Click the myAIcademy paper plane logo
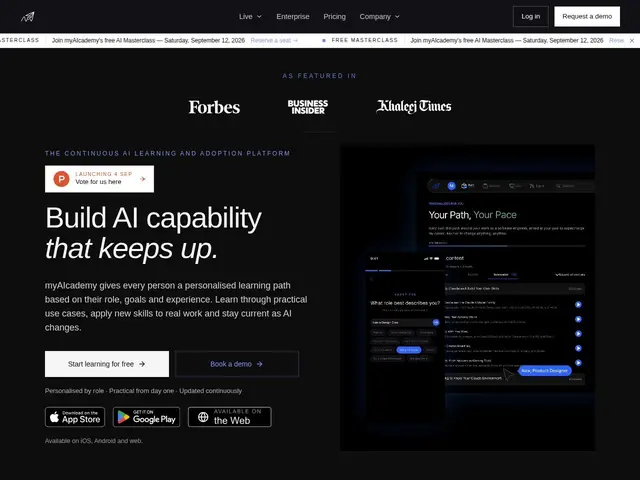The width and height of the screenshot is (640, 480). tap(28, 17)
